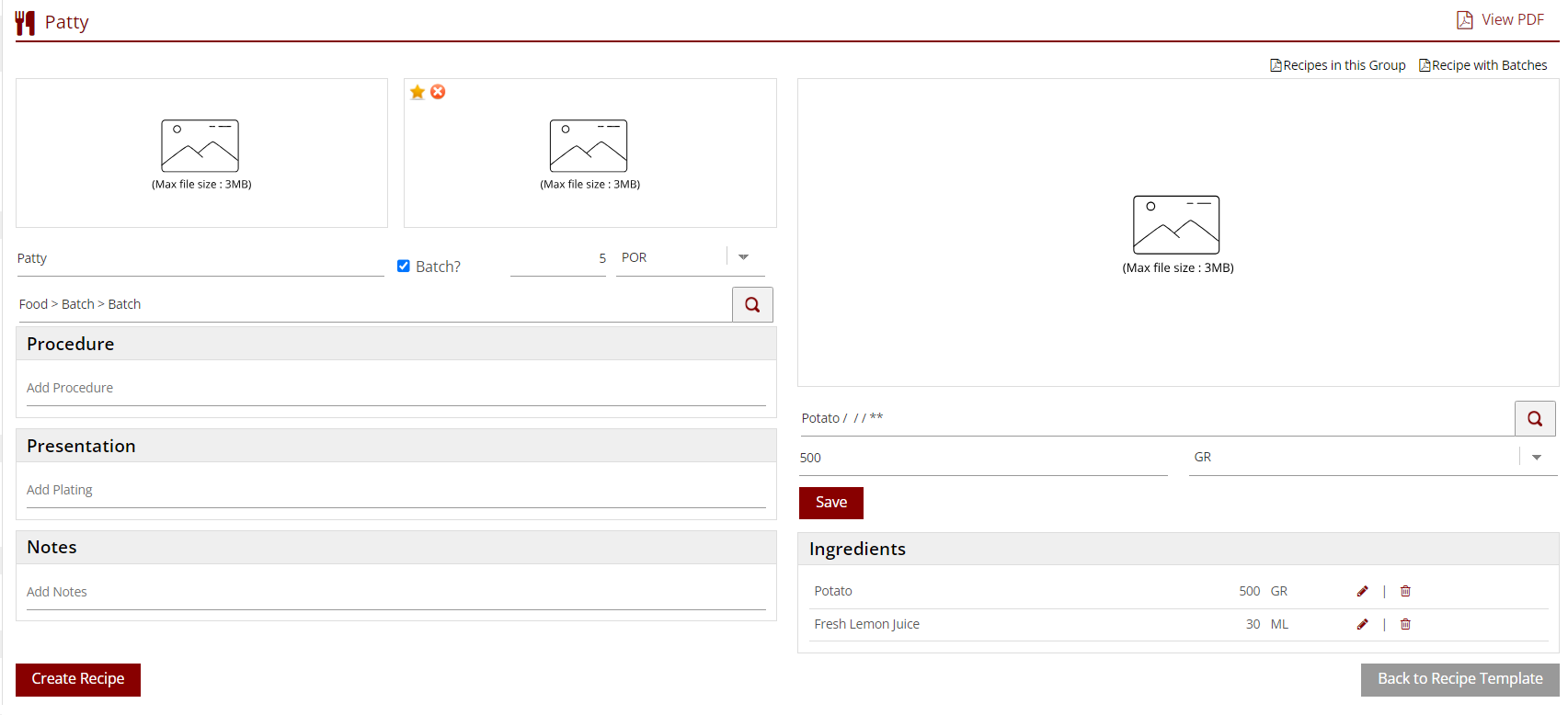Click the Create Recipe button
1568x715 pixels.
pyautogui.click(x=78, y=679)
